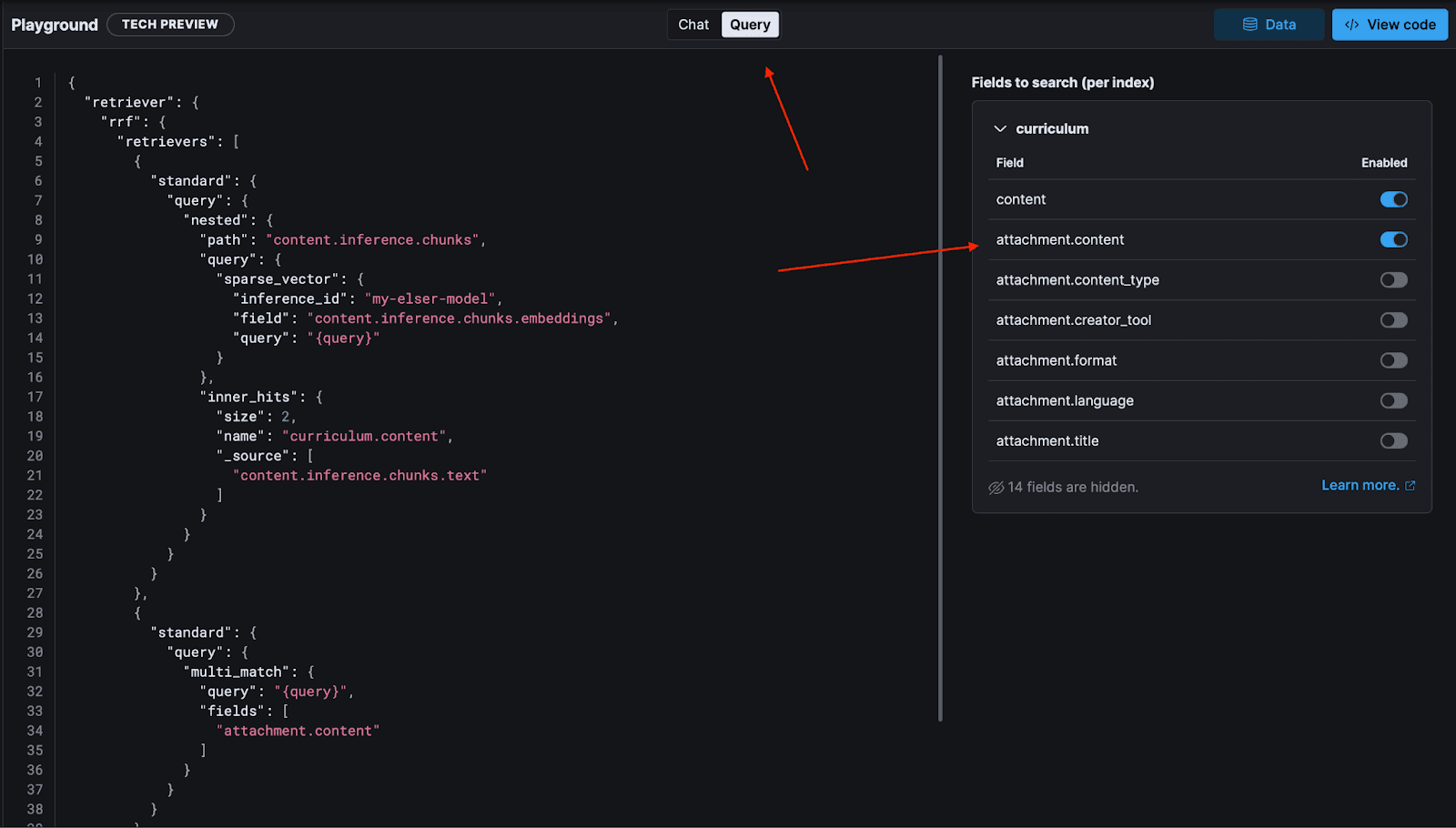The image size is (1456, 828).
Task: Open the Data panel
Action: 1269,25
